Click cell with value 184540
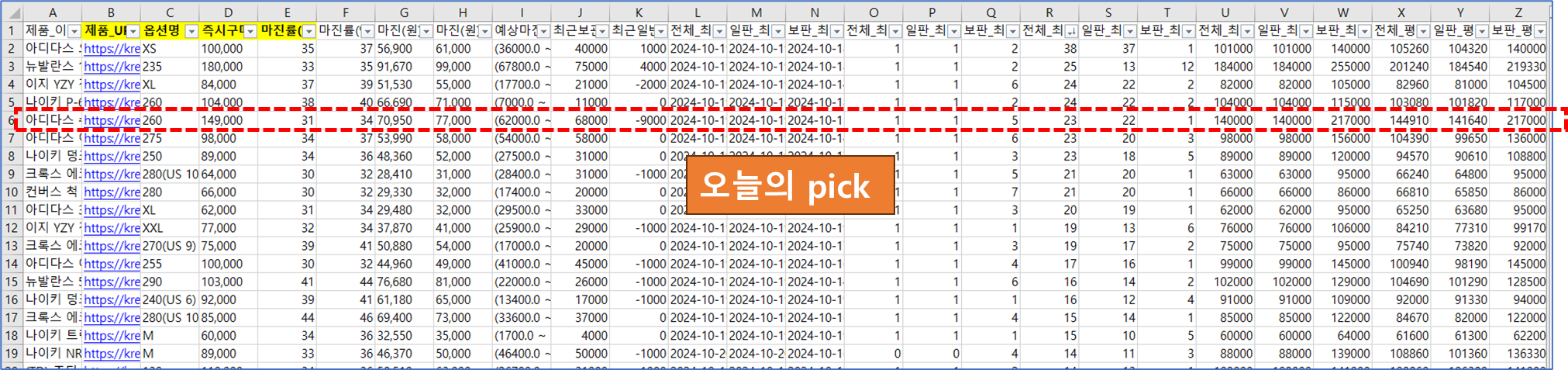This screenshot has height=370, width=1568. pos(1459,67)
